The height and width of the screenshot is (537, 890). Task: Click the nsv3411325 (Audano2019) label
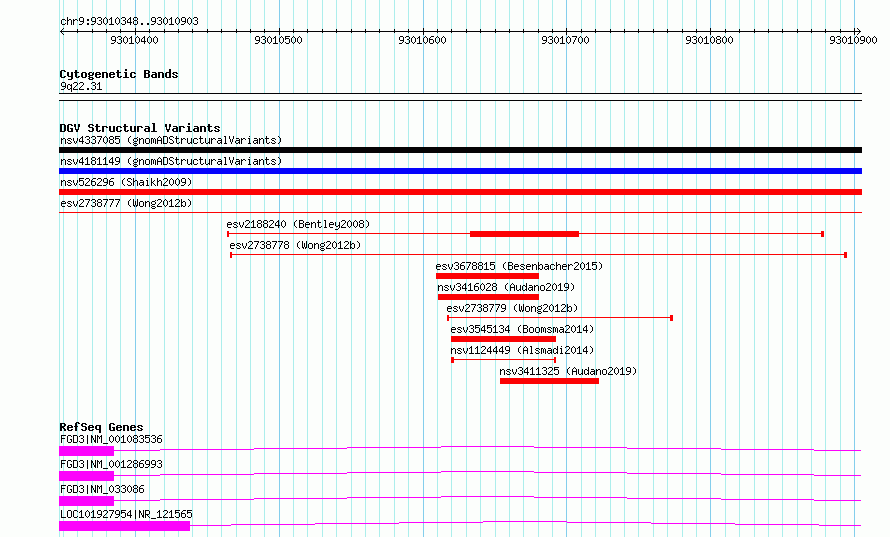(x=568, y=371)
